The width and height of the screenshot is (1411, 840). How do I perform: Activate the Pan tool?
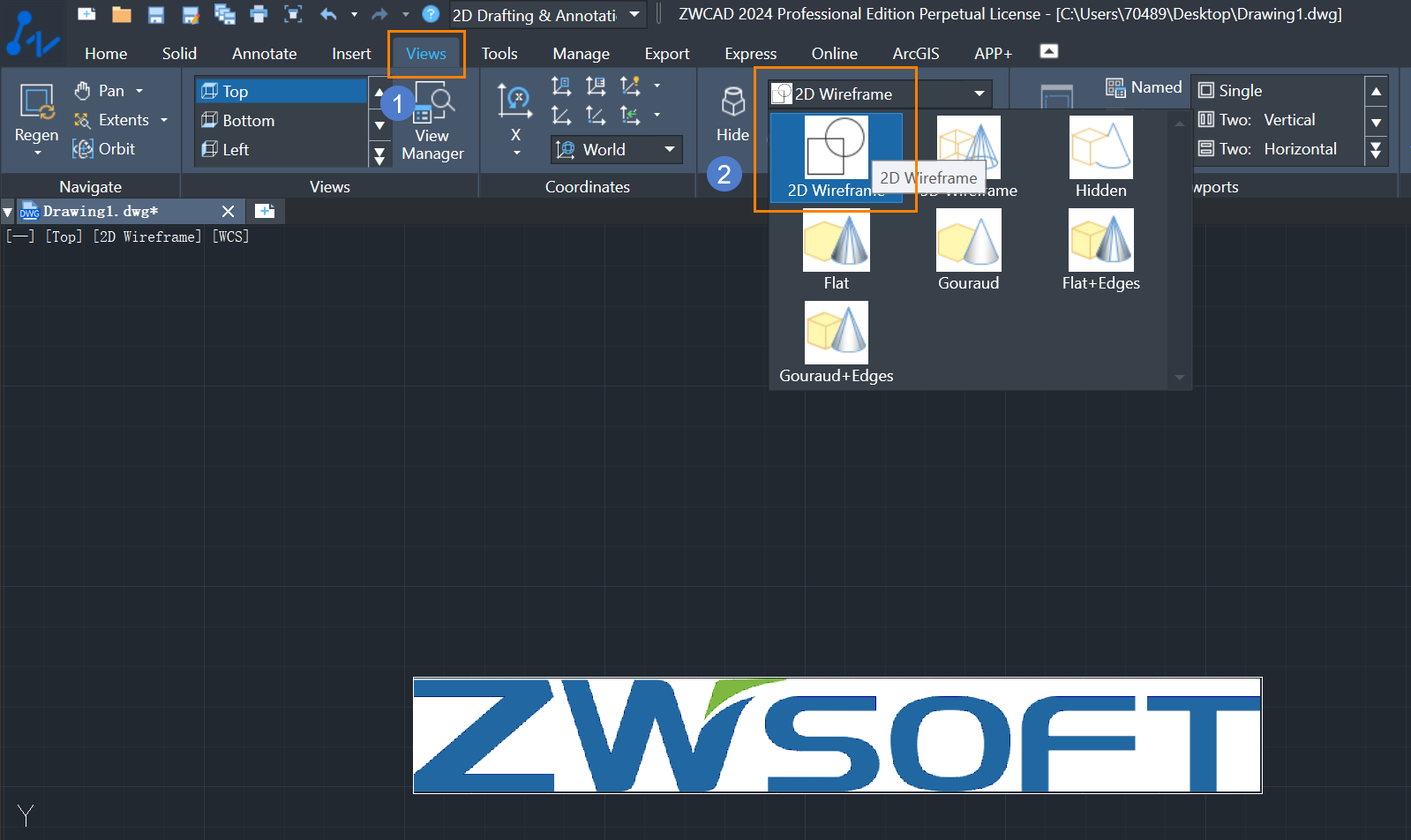(x=101, y=91)
